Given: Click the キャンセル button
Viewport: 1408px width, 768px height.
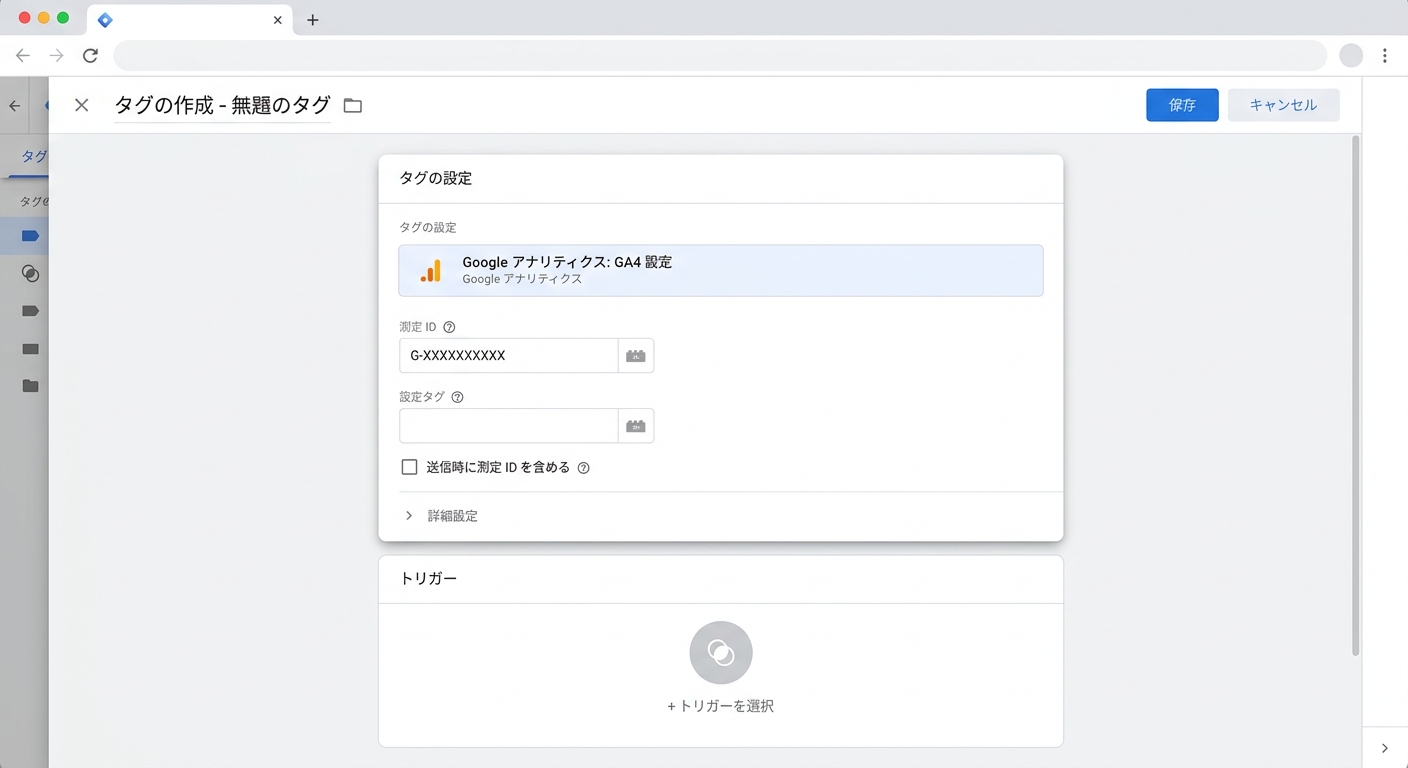Looking at the screenshot, I should click(x=1283, y=105).
